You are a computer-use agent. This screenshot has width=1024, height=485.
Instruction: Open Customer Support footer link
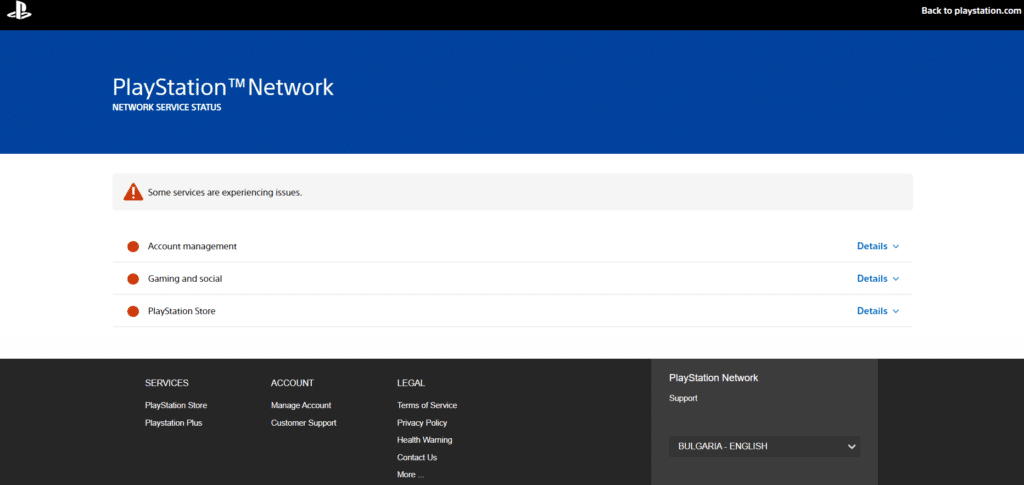coord(304,423)
